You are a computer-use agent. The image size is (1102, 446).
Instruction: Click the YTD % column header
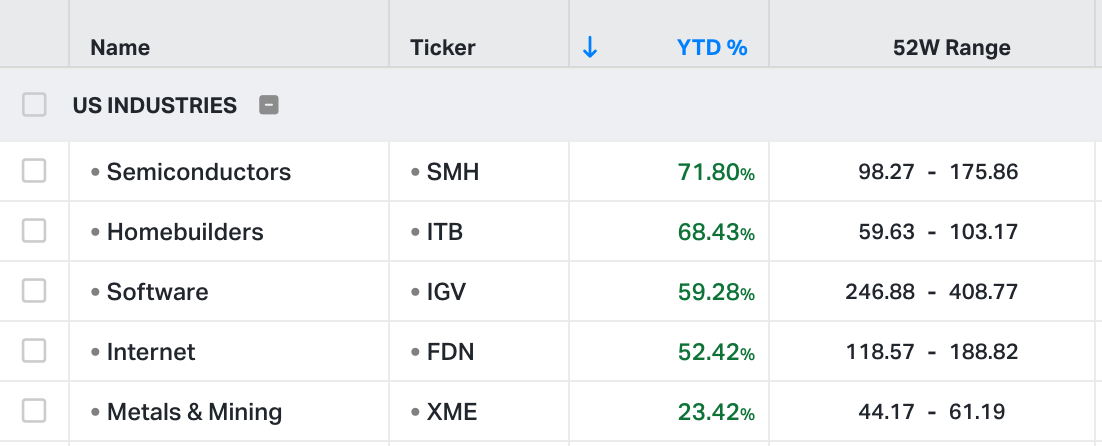(x=712, y=47)
